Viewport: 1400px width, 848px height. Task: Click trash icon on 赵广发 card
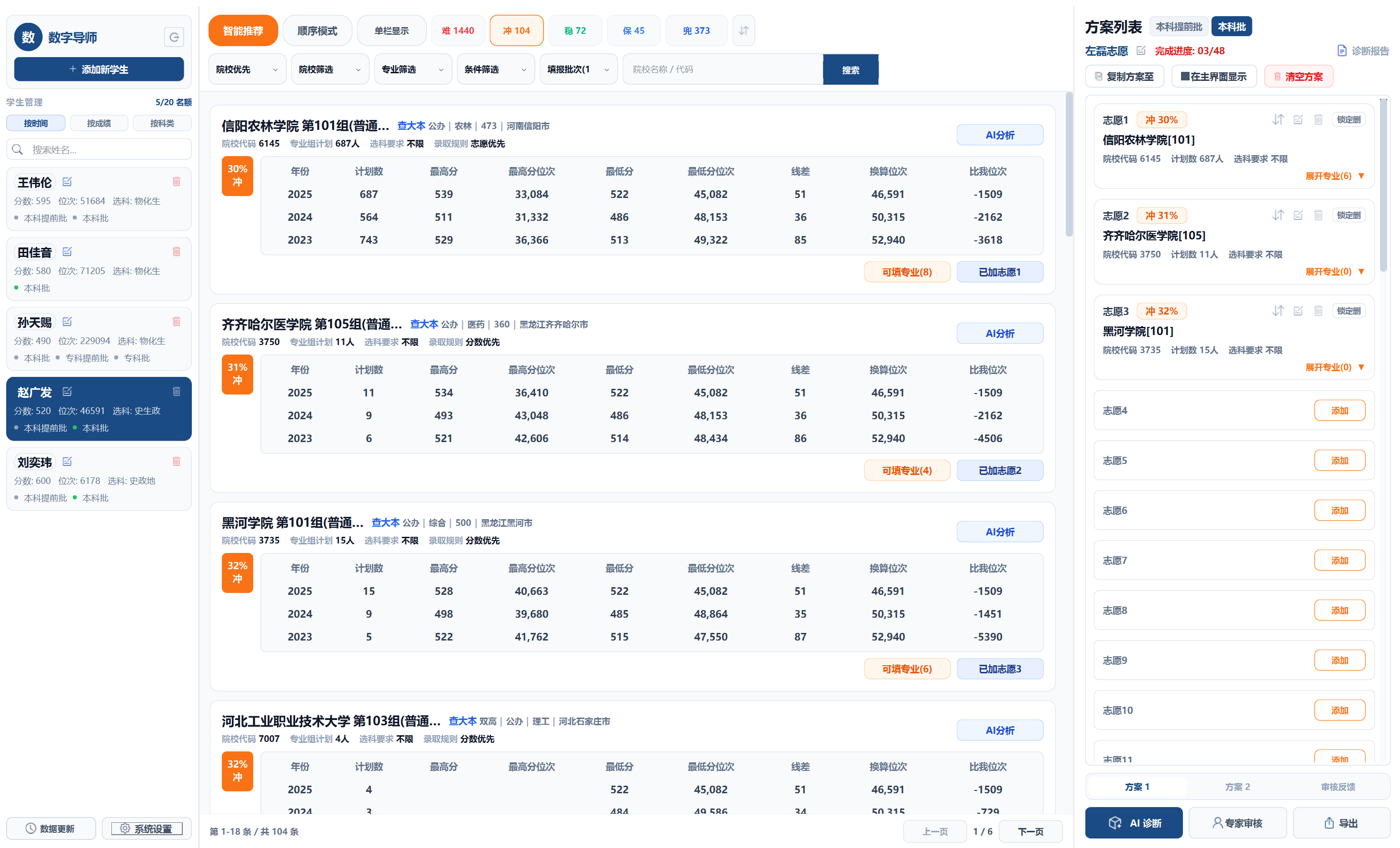[176, 391]
